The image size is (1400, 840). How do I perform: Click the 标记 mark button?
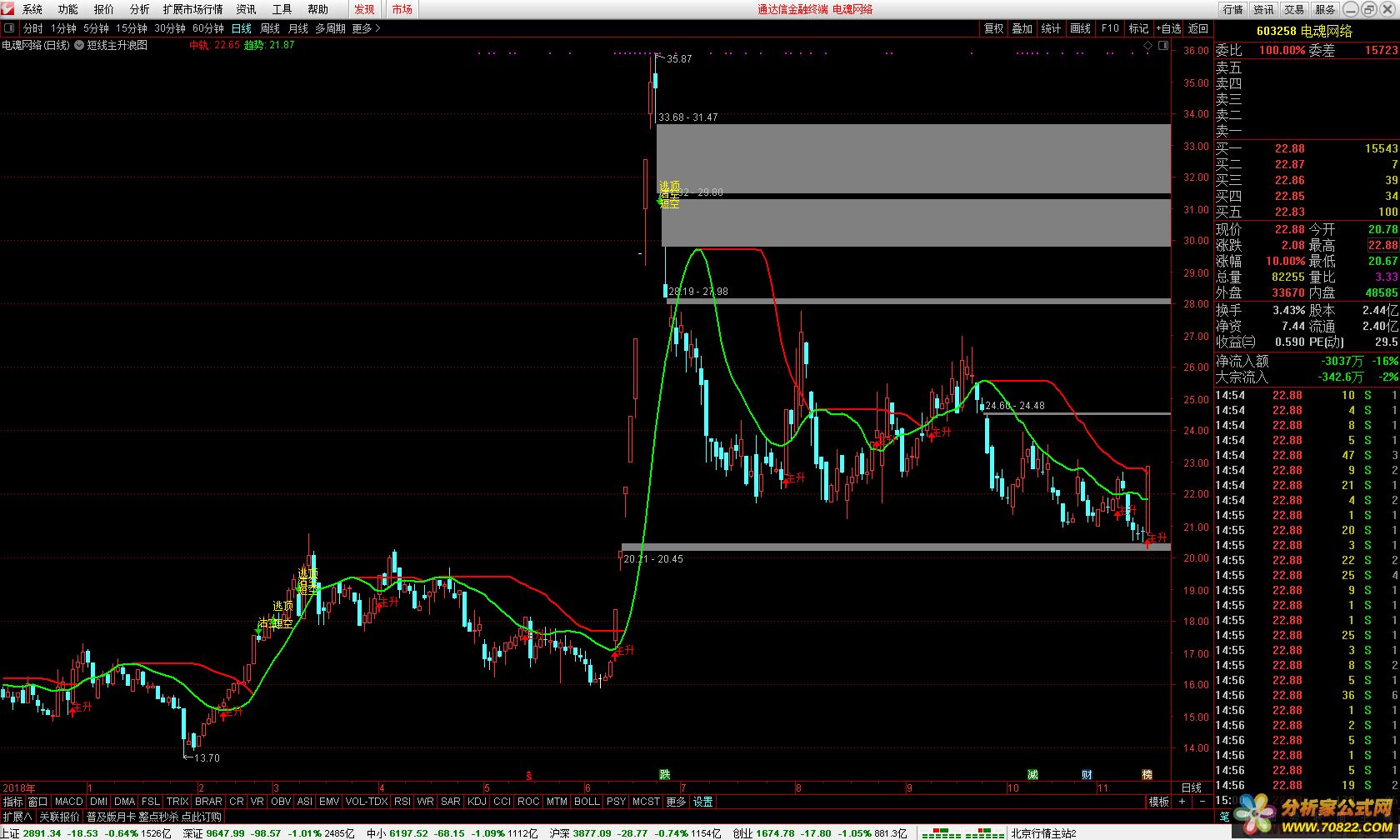1139,28
